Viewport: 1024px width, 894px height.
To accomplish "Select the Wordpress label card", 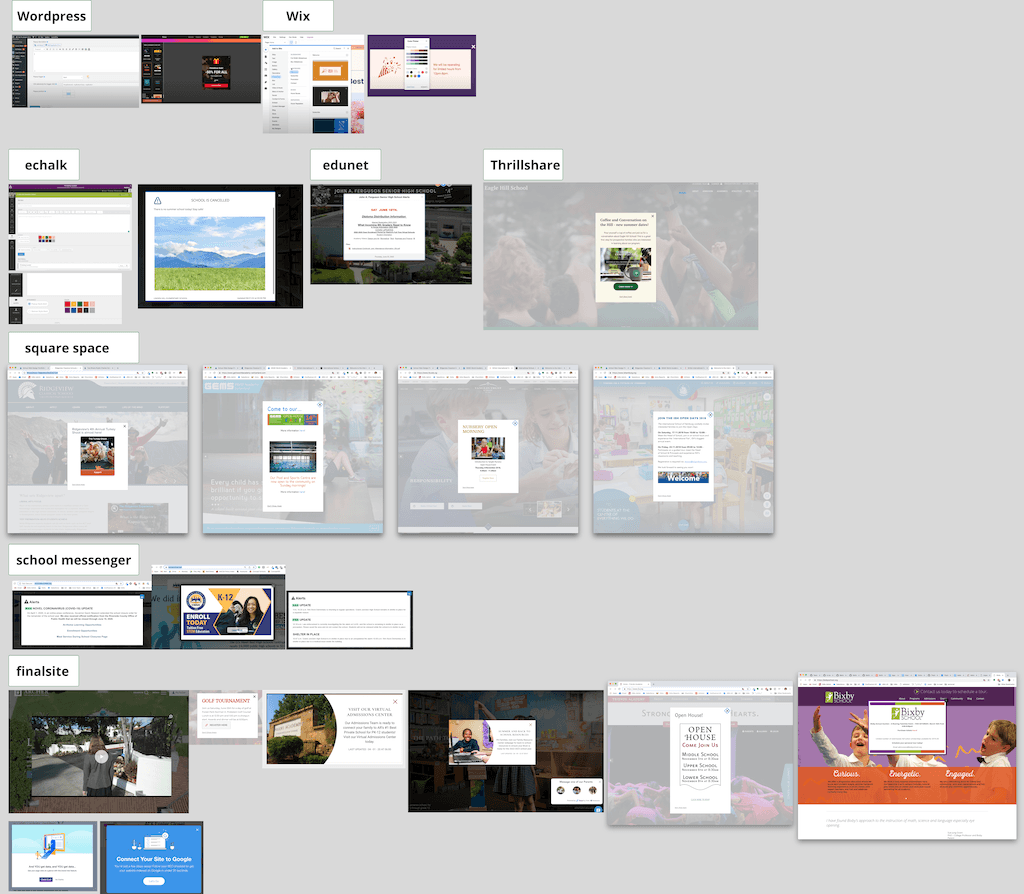I will tap(52, 16).
